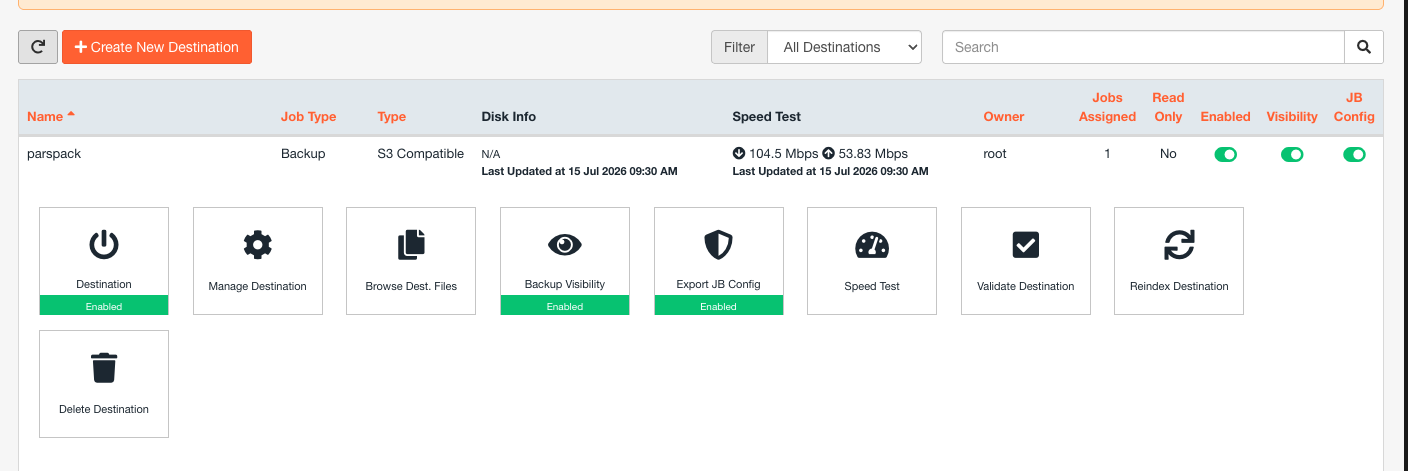Click the upload speed arrow icon
This screenshot has height=471, width=1408.
(828, 154)
